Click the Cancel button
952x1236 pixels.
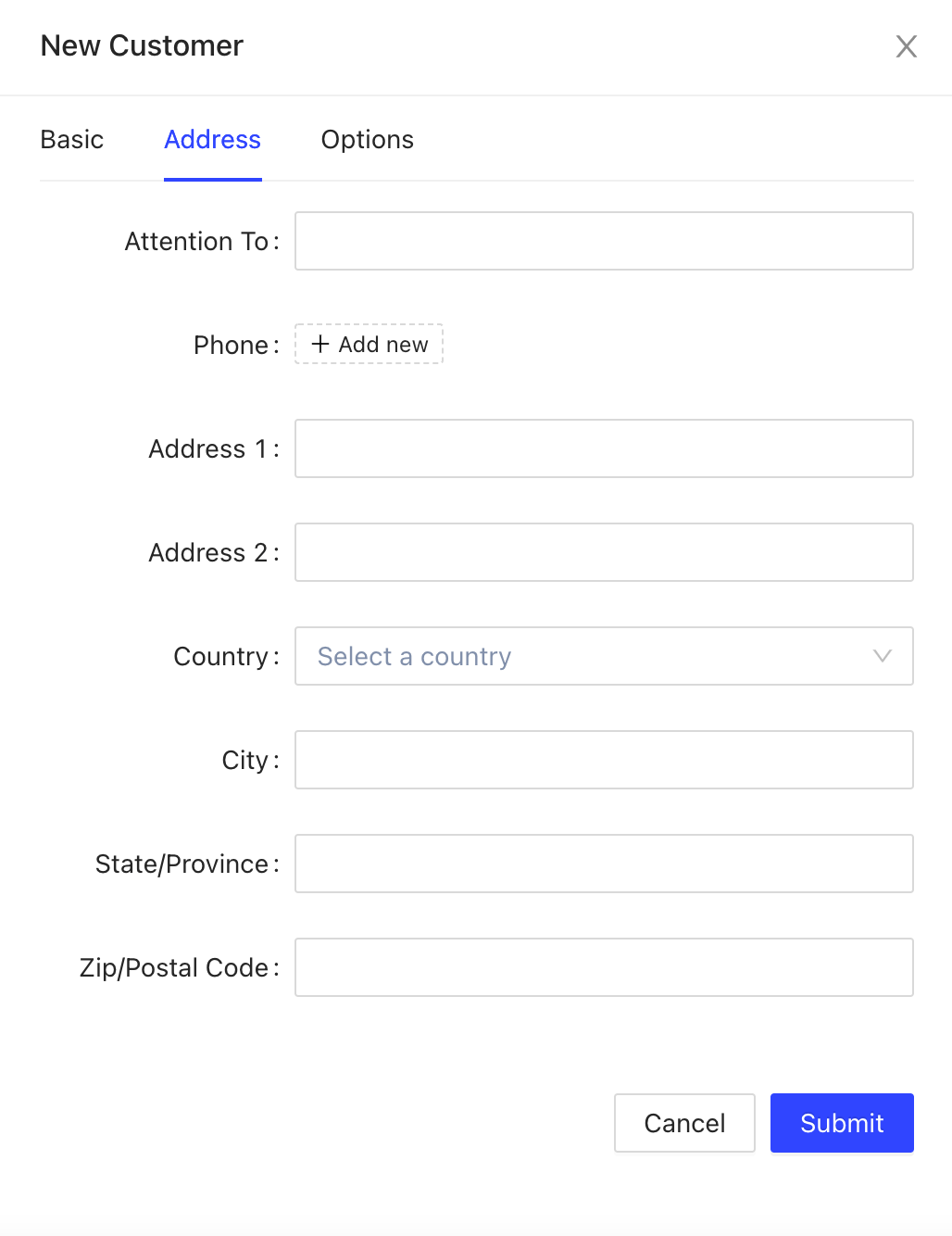click(684, 1123)
